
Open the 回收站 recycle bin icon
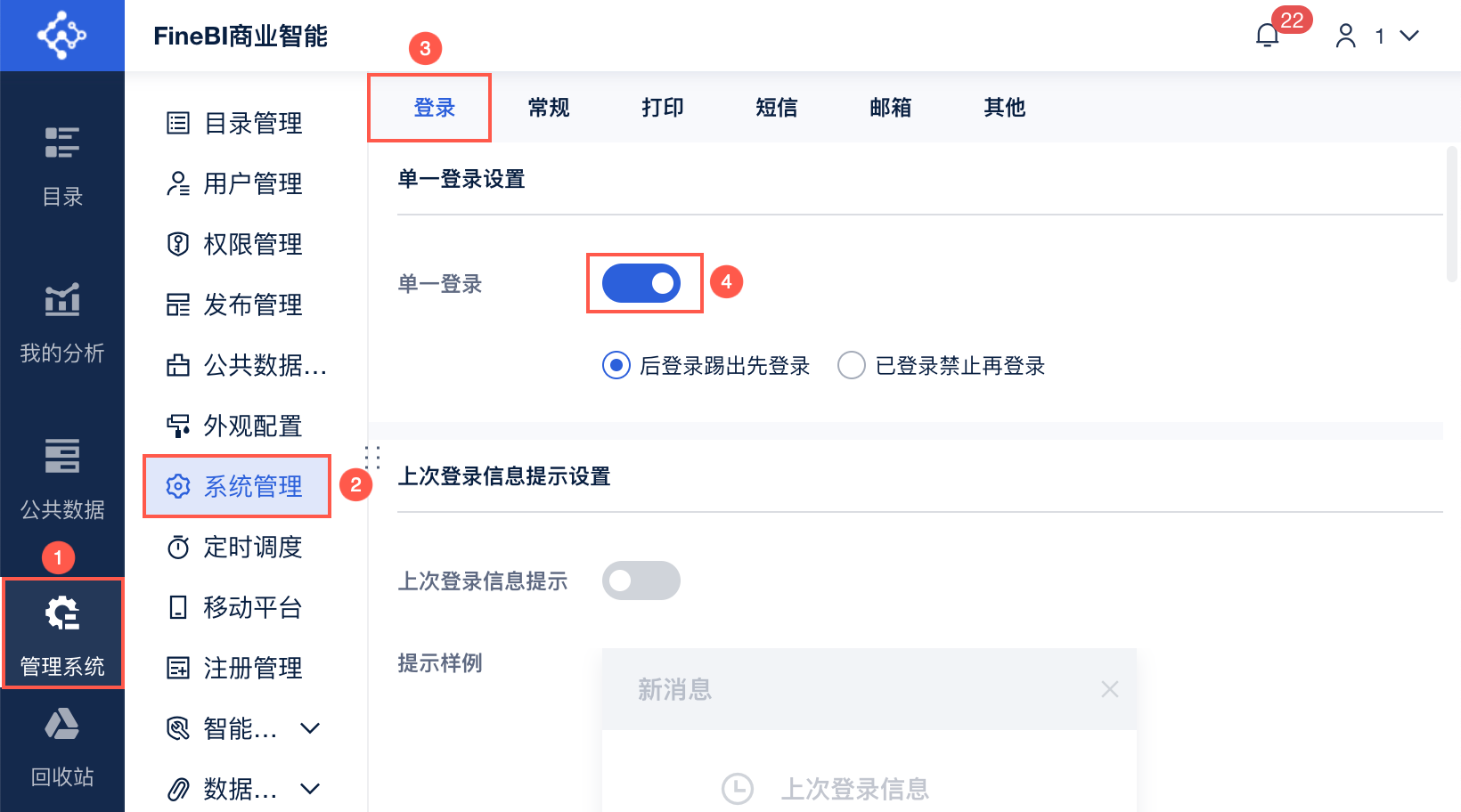pyautogui.click(x=62, y=725)
